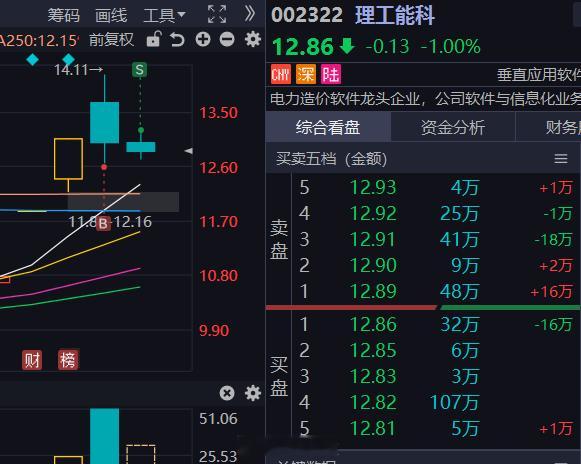581x464 pixels.
Task: Open chart settings gear in the top toolbar
Action: click(x=253, y=39)
